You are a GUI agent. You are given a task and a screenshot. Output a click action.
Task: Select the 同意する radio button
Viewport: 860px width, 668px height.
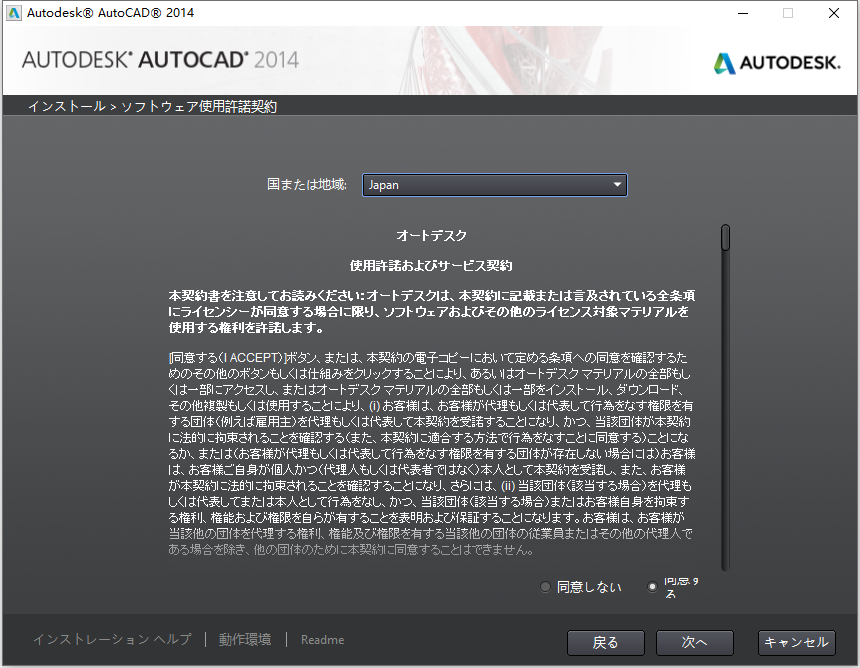click(x=652, y=587)
